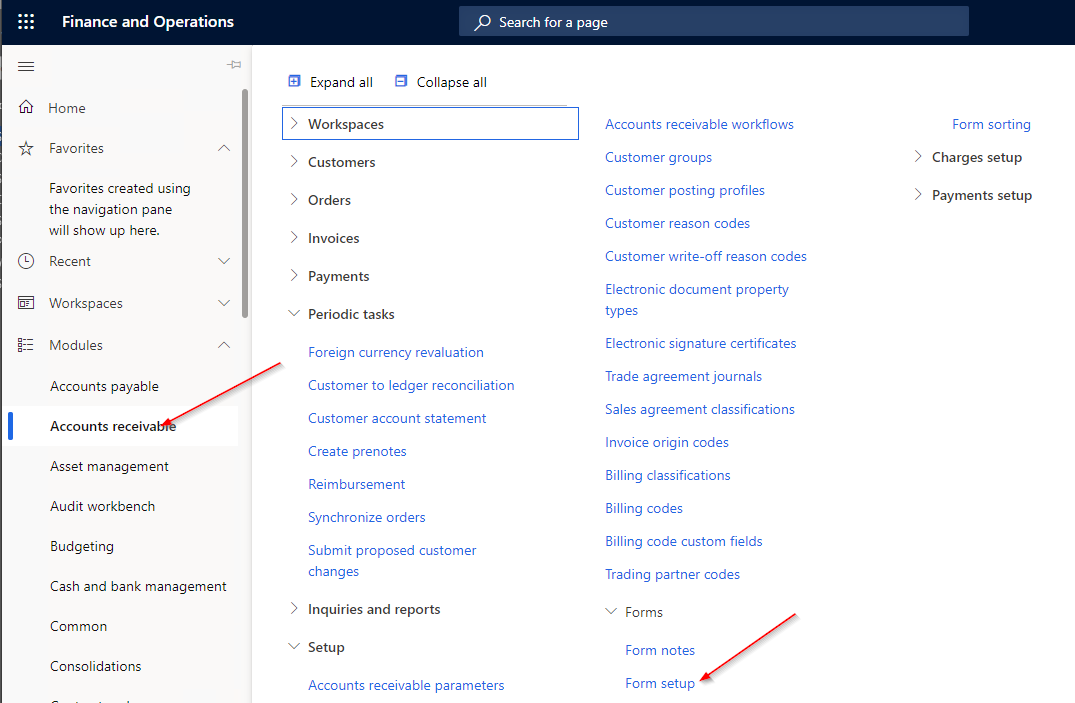Click Expand all button
The height and width of the screenshot is (703, 1075).
click(x=330, y=82)
